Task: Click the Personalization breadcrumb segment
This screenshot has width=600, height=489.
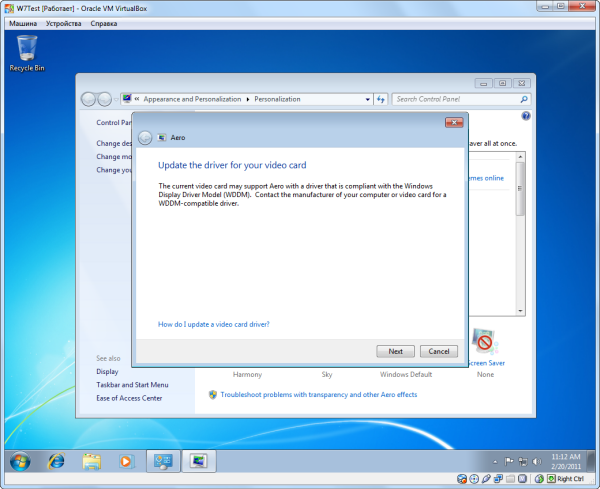Action: (x=277, y=99)
